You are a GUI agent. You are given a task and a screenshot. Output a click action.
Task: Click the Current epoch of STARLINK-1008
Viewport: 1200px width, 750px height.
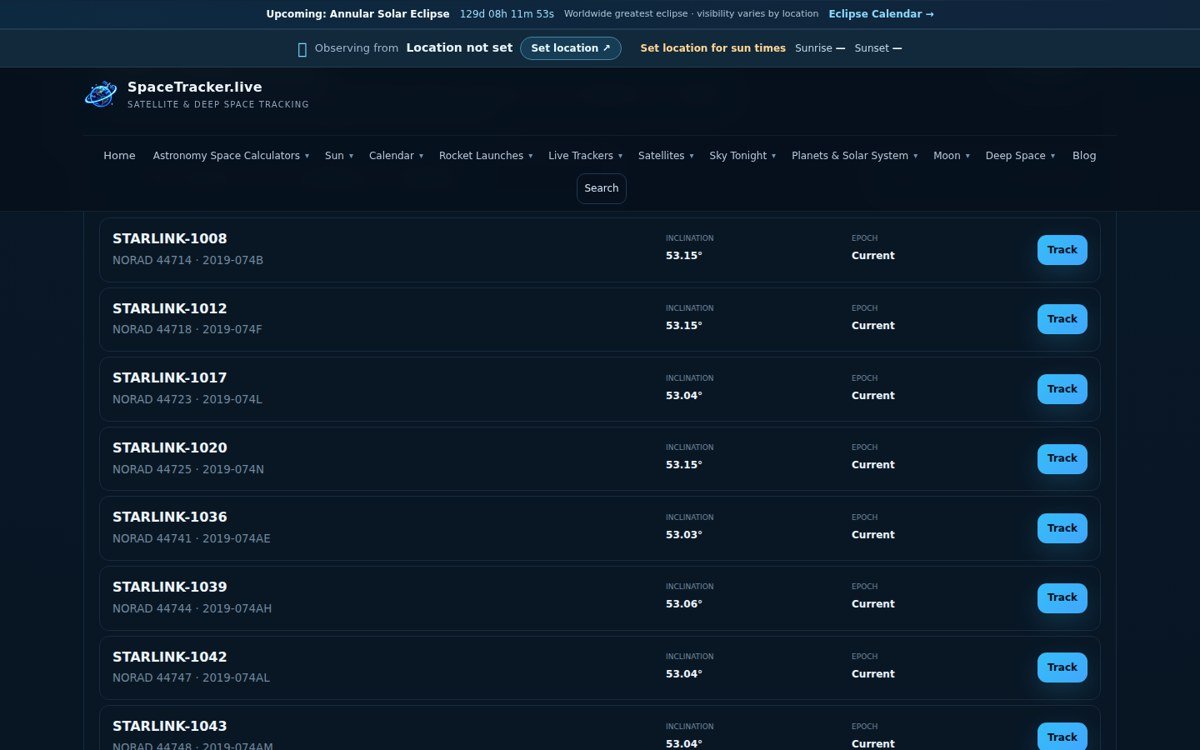[x=873, y=256]
